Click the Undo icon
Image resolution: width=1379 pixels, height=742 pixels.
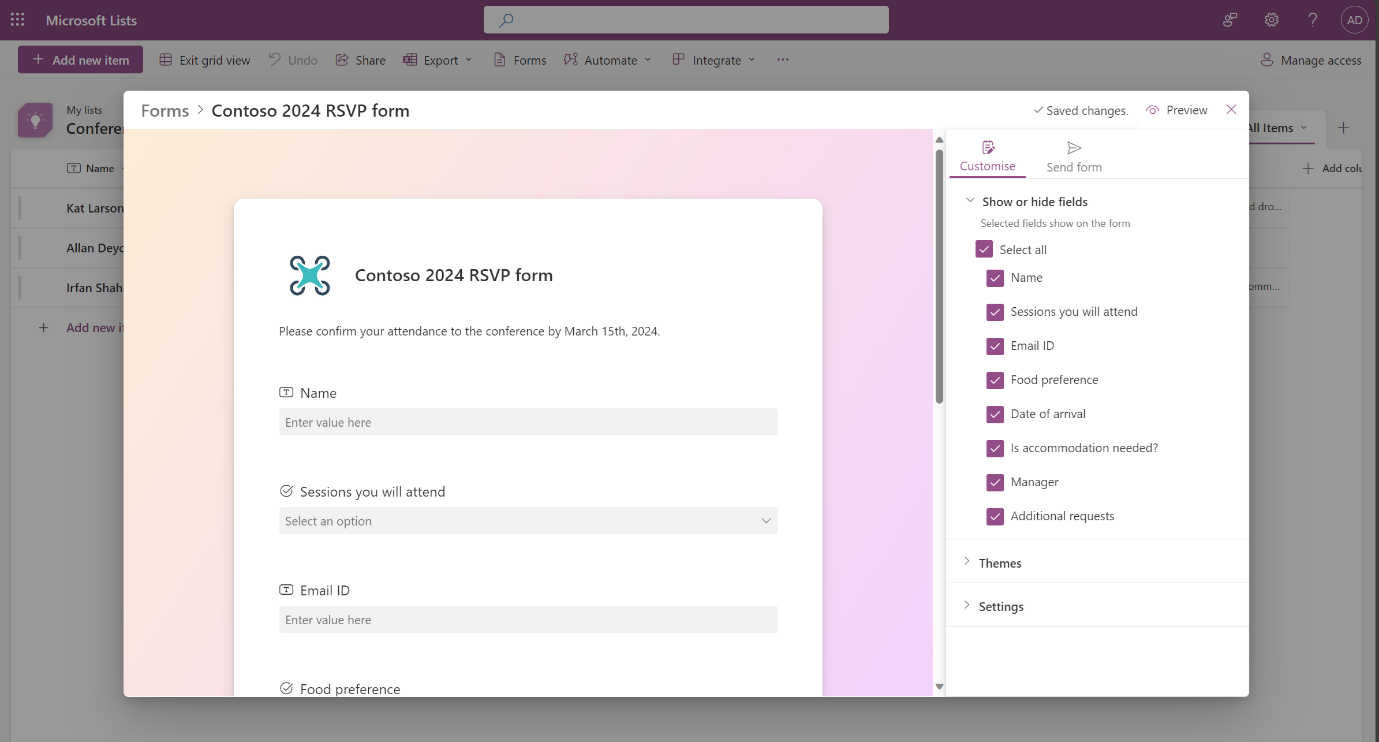274,60
